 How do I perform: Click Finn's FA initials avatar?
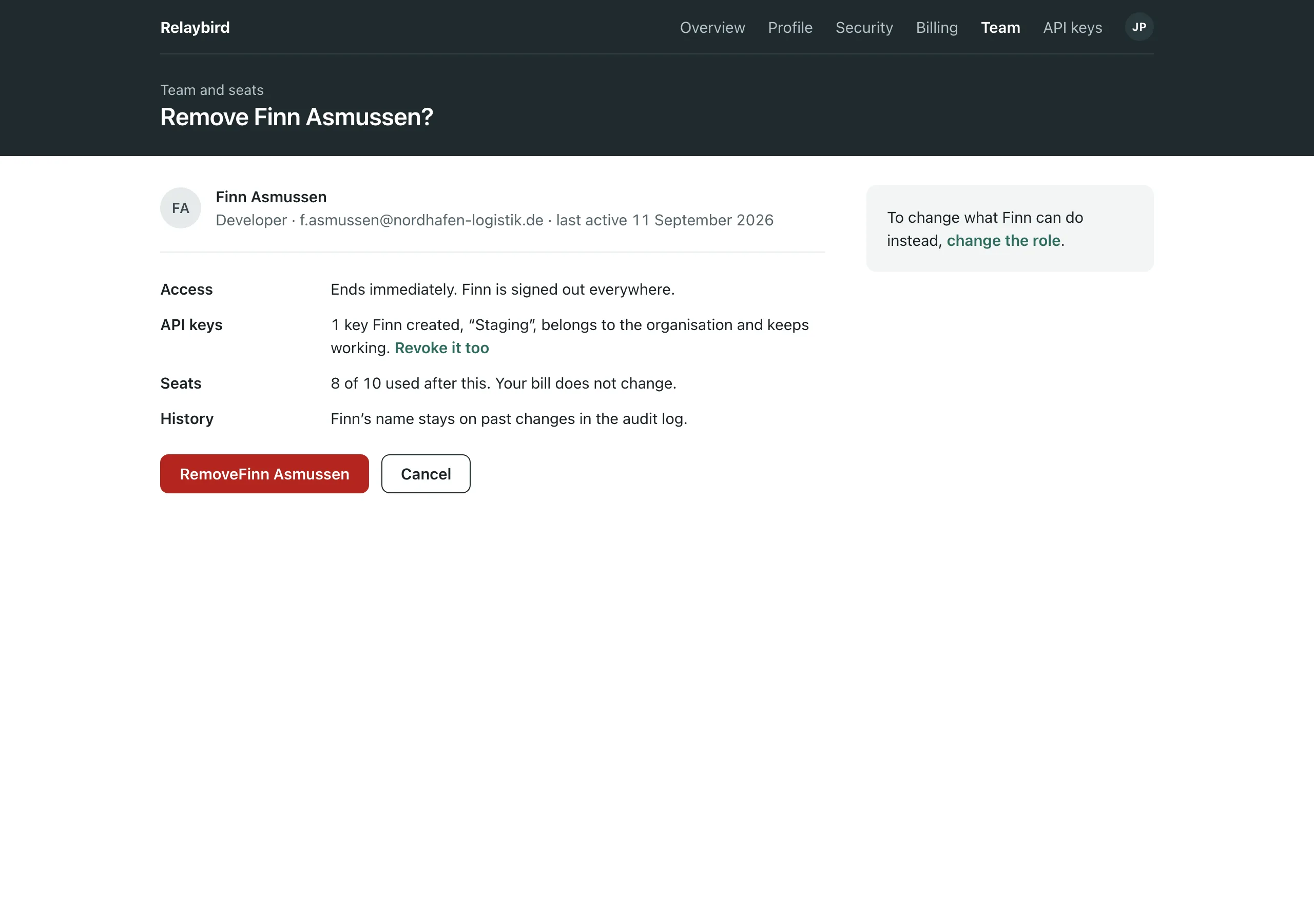tap(180, 208)
